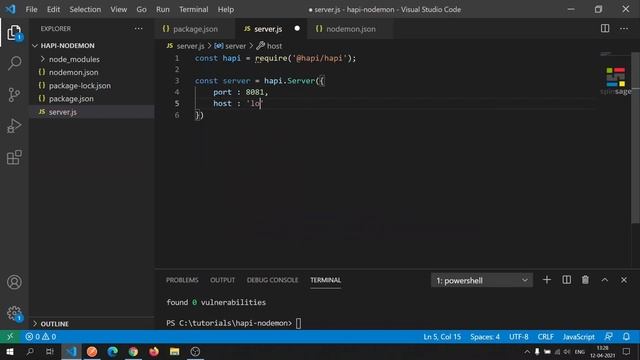This screenshot has height=360, width=640.
Task: Create a new terminal with plus icon
Action: pyautogui.click(x=547, y=280)
